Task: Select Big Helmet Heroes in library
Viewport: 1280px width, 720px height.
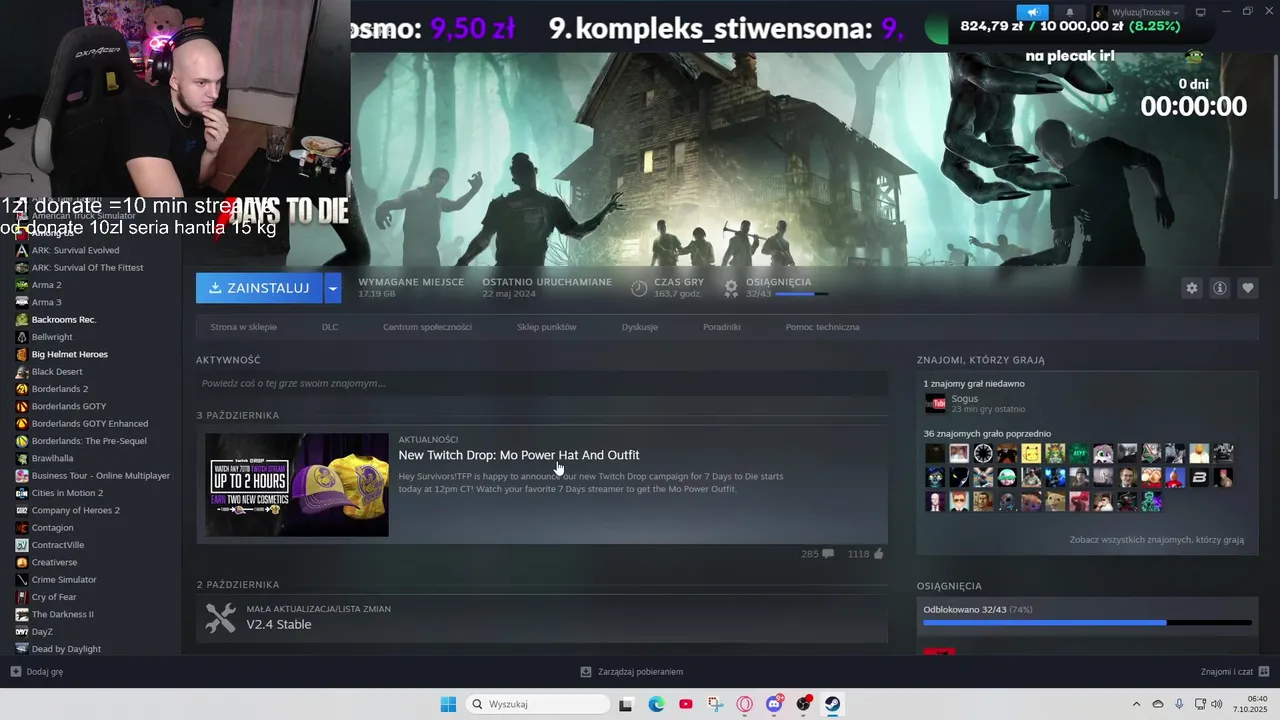Action: tap(70, 354)
